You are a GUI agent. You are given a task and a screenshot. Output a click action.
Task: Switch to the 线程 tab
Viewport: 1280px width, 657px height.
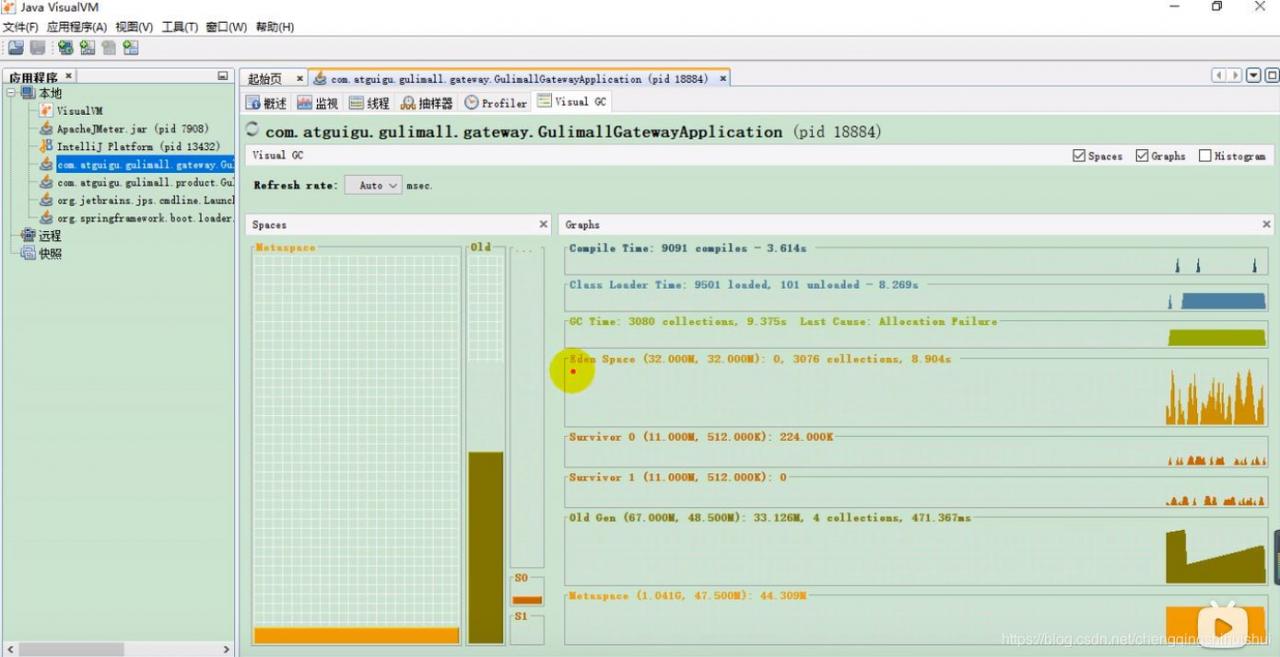coord(369,103)
